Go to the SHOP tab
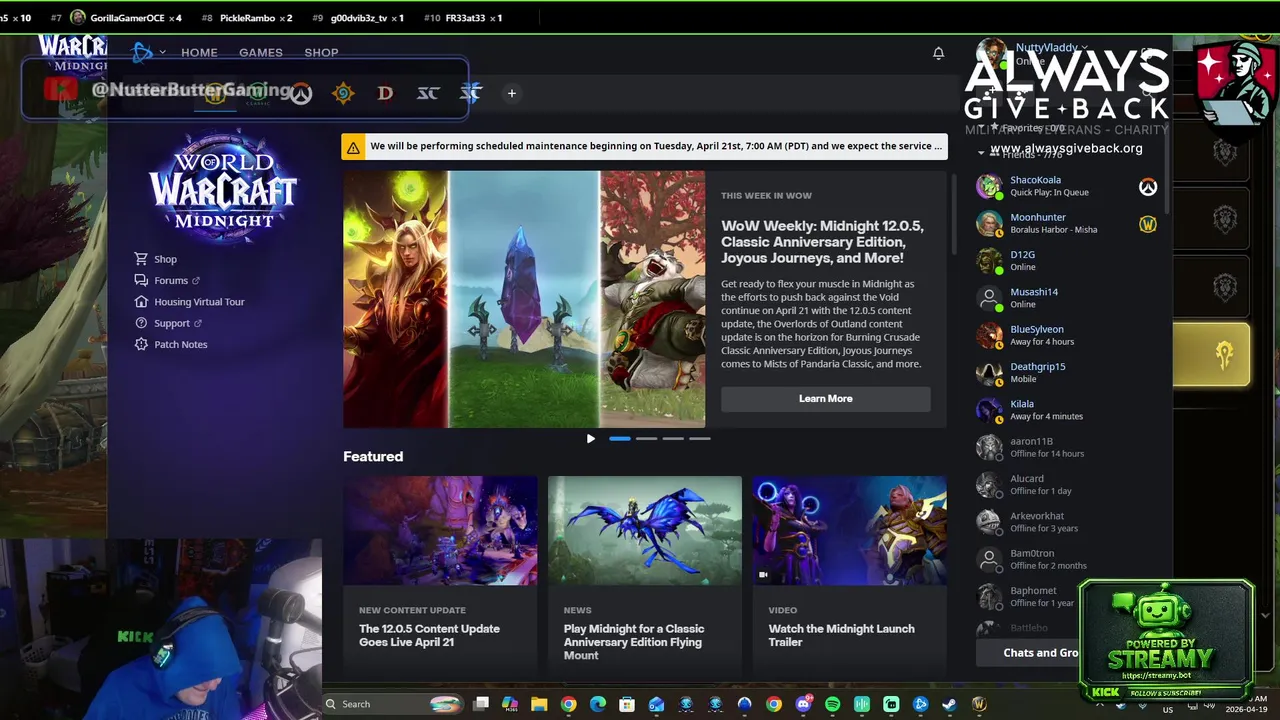The height and width of the screenshot is (720, 1280). 321,53
